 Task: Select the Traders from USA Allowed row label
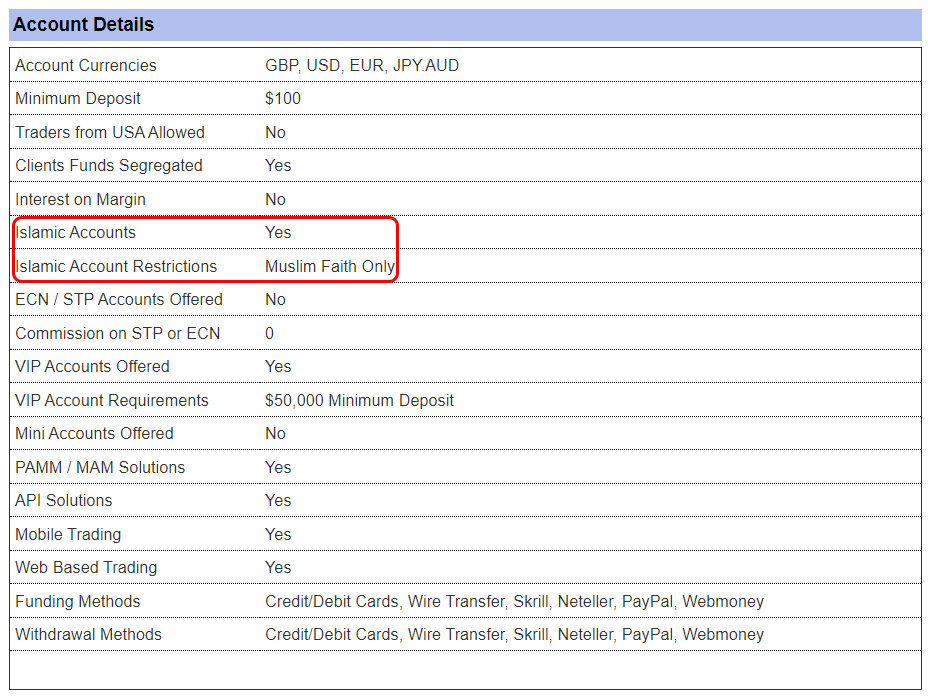(110, 132)
